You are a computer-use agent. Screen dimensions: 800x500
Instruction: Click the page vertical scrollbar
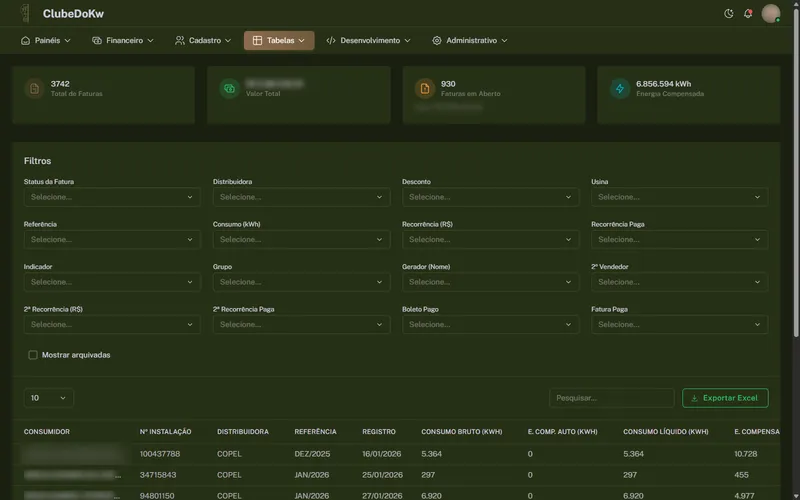(796, 171)
